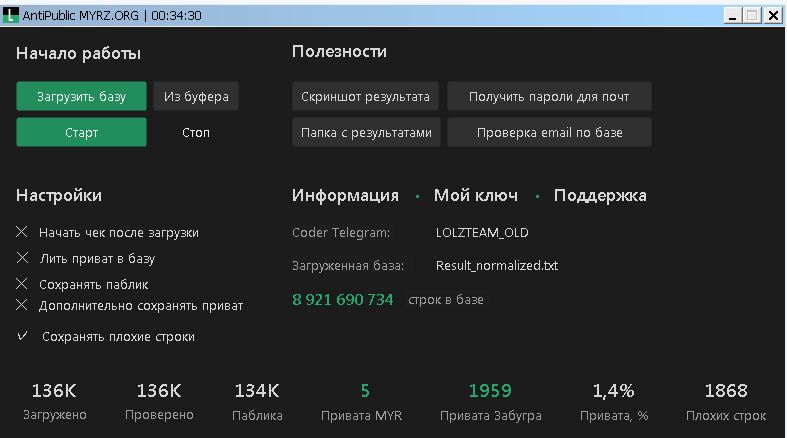Screen dimensions: 787x438
Task: Open Папка с результатами folder
Action: (366, 133)
